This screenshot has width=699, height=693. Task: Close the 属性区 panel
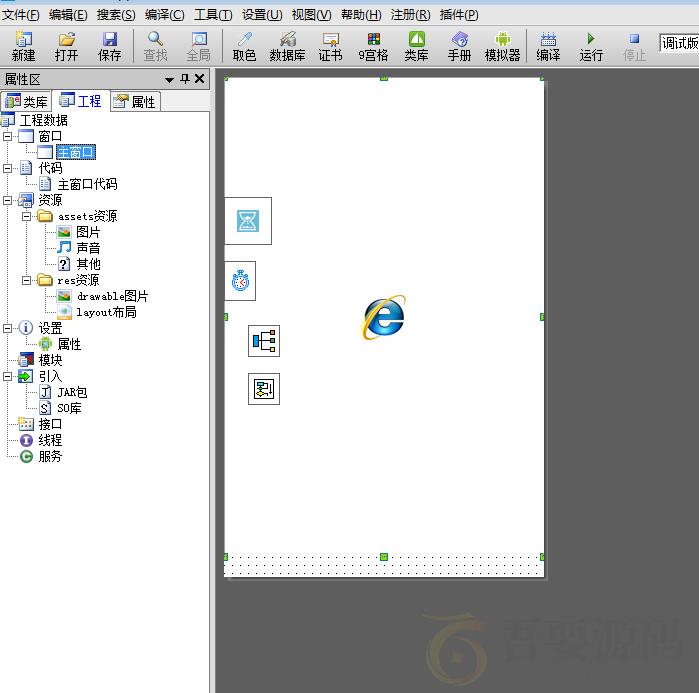tap(200, 79)
